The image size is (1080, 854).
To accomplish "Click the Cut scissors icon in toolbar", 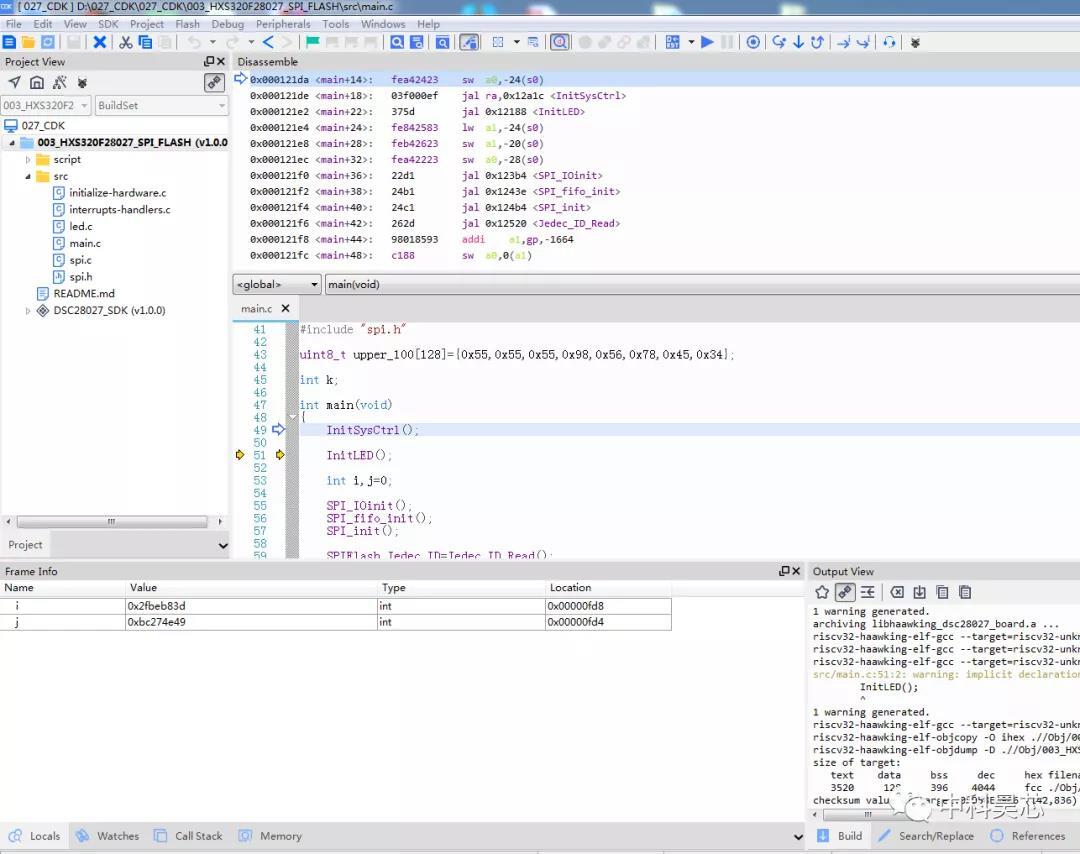I will coord(125,42).
